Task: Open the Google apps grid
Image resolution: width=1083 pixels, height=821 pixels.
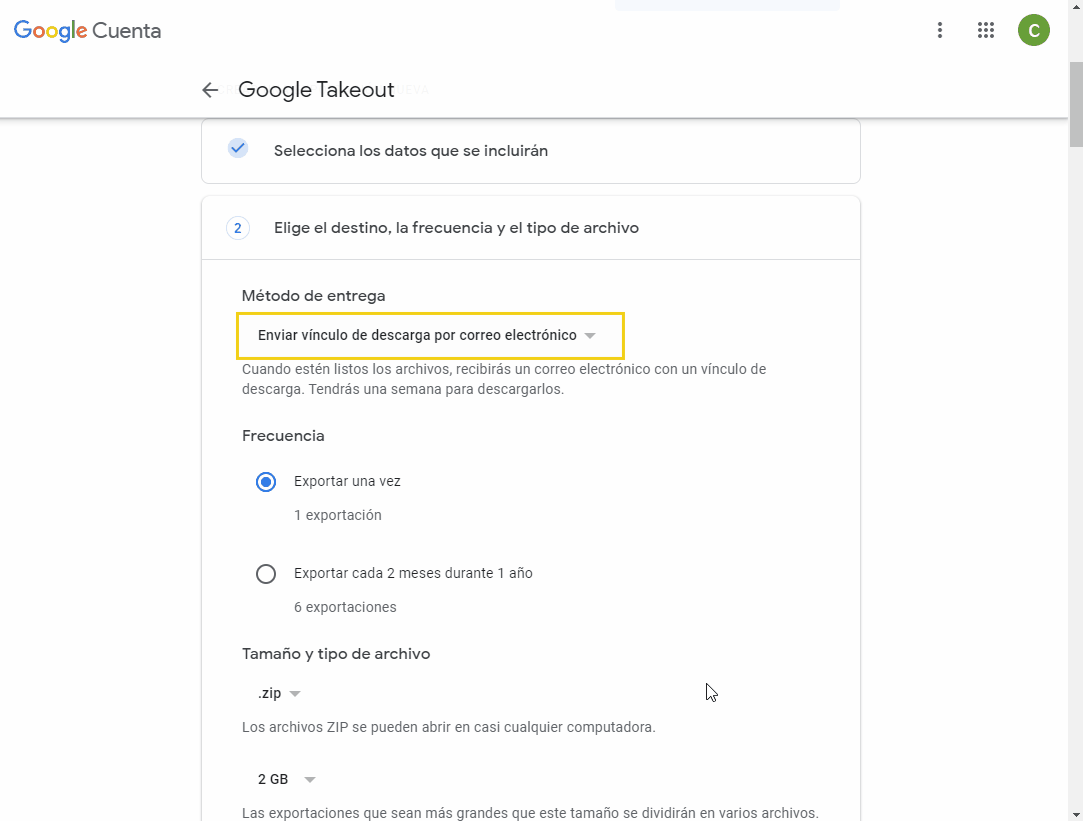Action: click(x=986, y=30)
